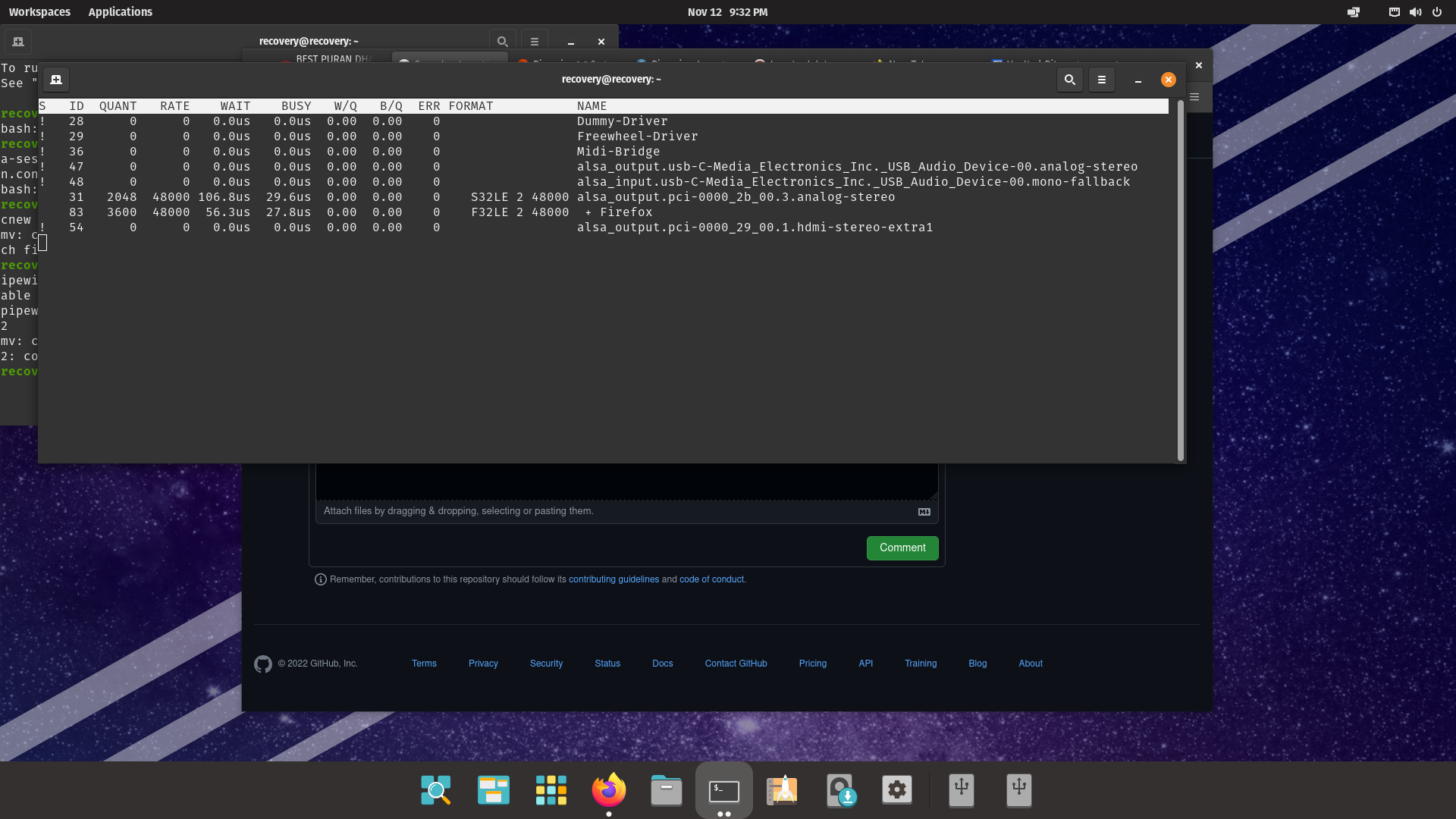
Task: Open the app grid from the dock
Action: click(551, 789)
